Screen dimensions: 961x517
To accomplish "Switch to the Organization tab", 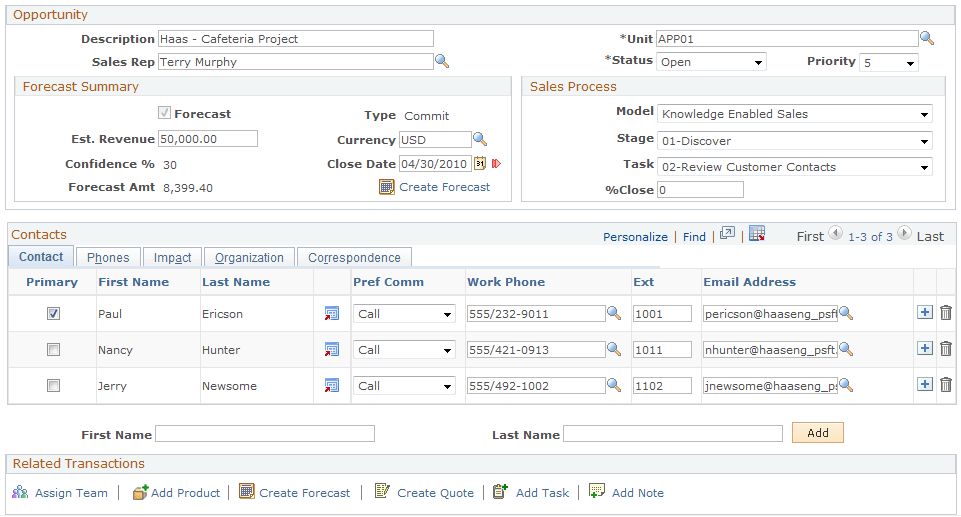I will [249, 257].
